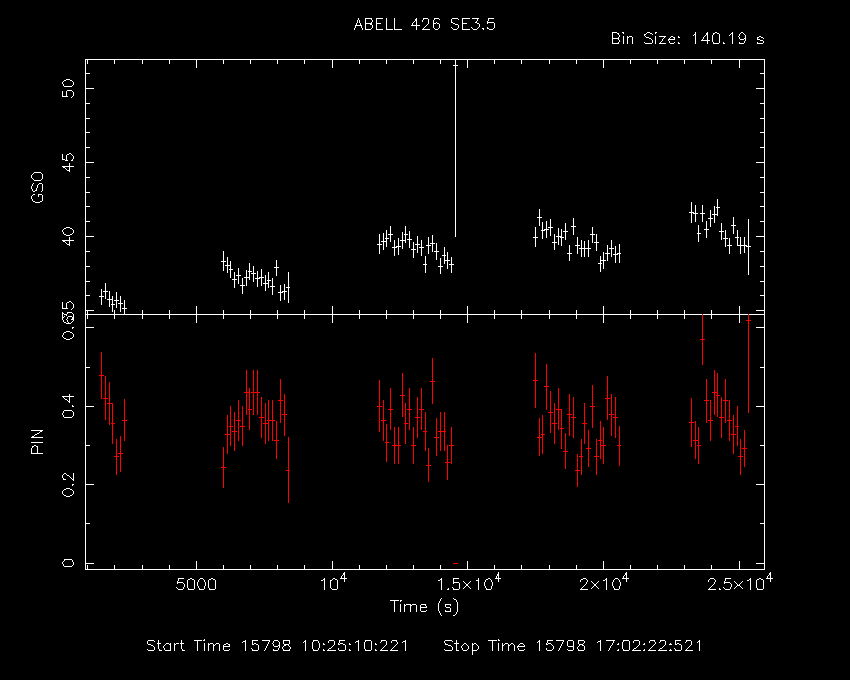Viewport: 850px width, 680px height.
Task: Click the x-axis tick label '5000'
Action: tap(196, 585)
